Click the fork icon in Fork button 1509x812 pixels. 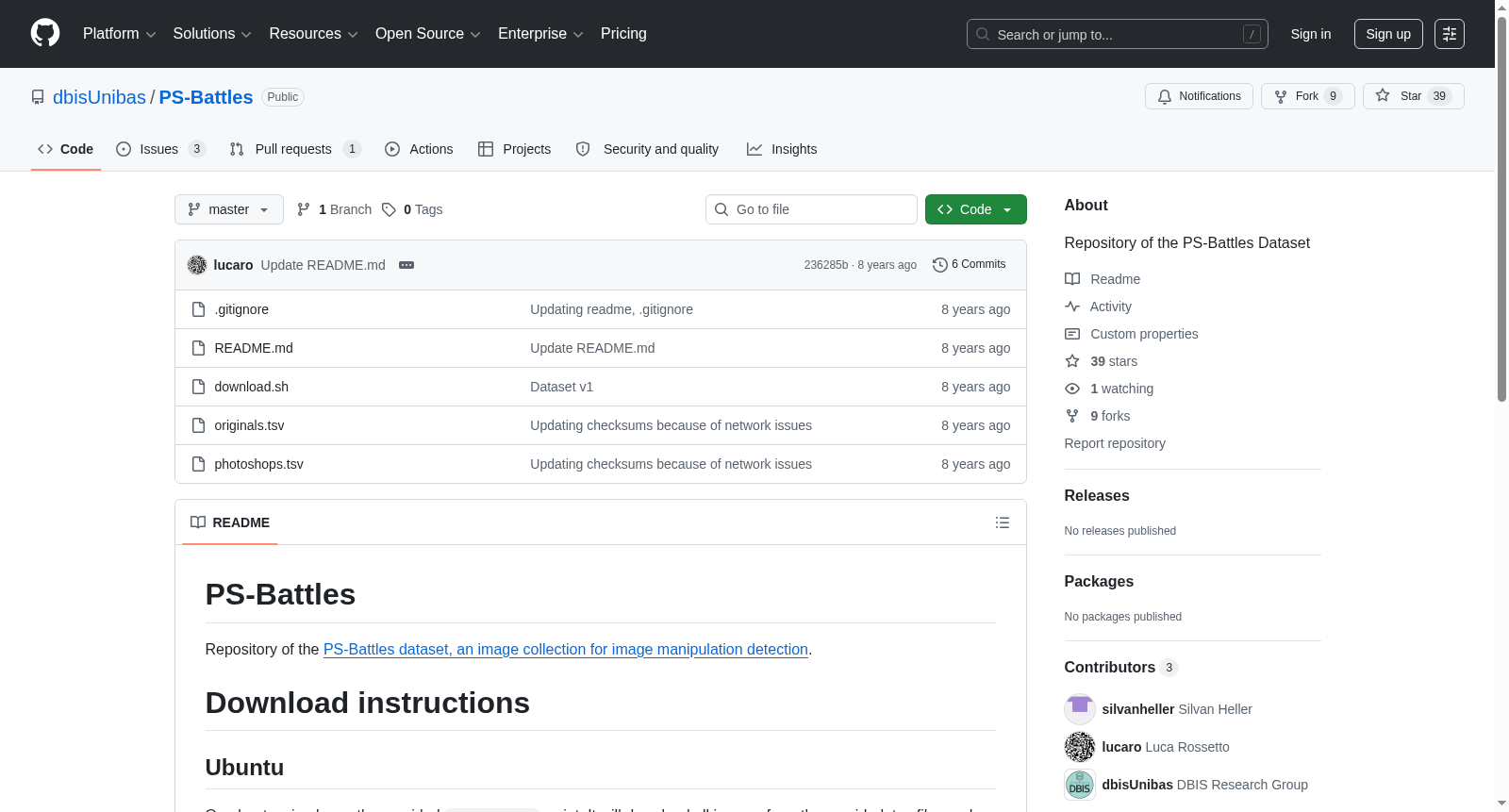click(x=1281, y=96)
